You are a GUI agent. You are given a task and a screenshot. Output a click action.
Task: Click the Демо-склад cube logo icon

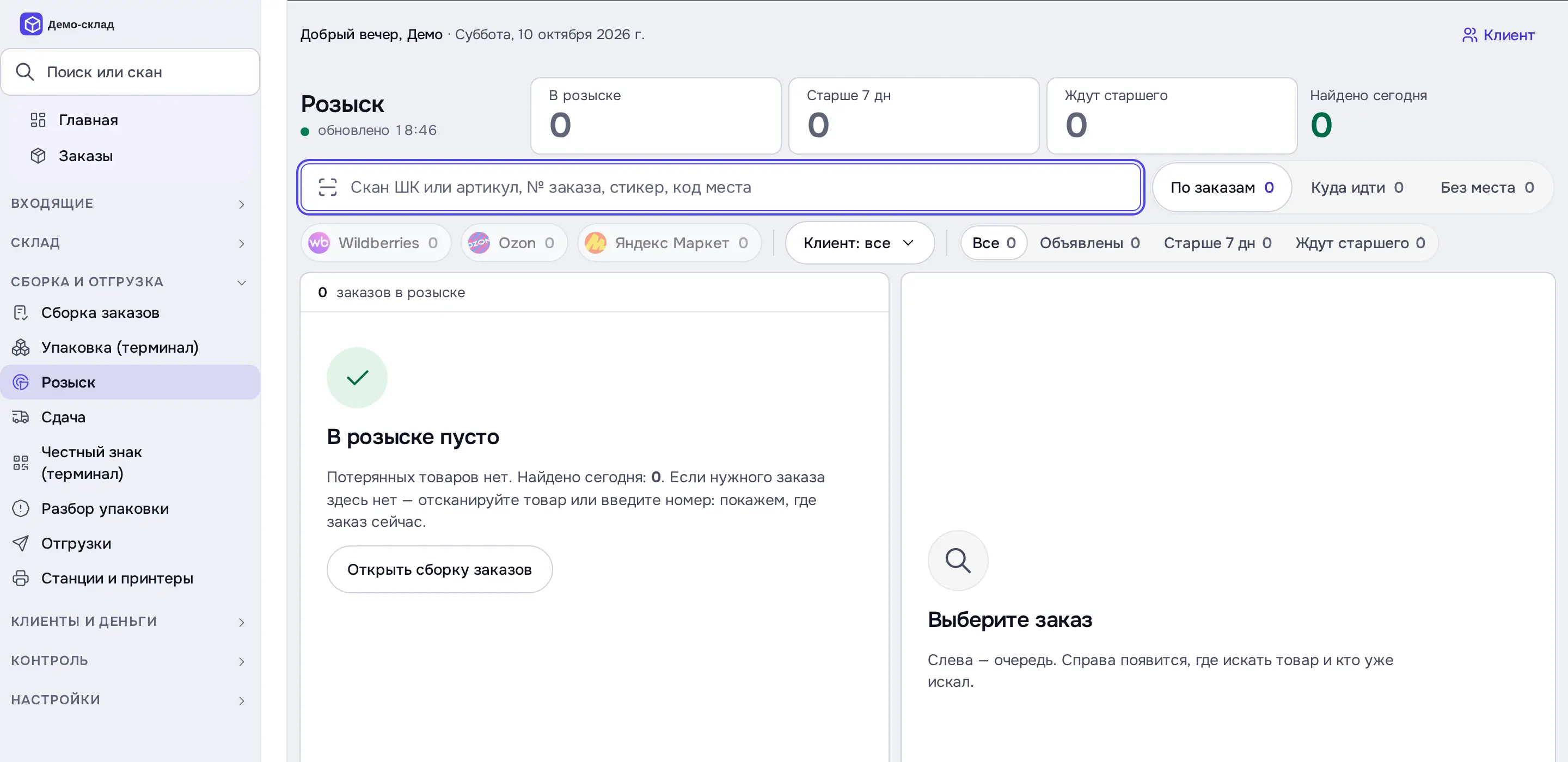[31, 24]
